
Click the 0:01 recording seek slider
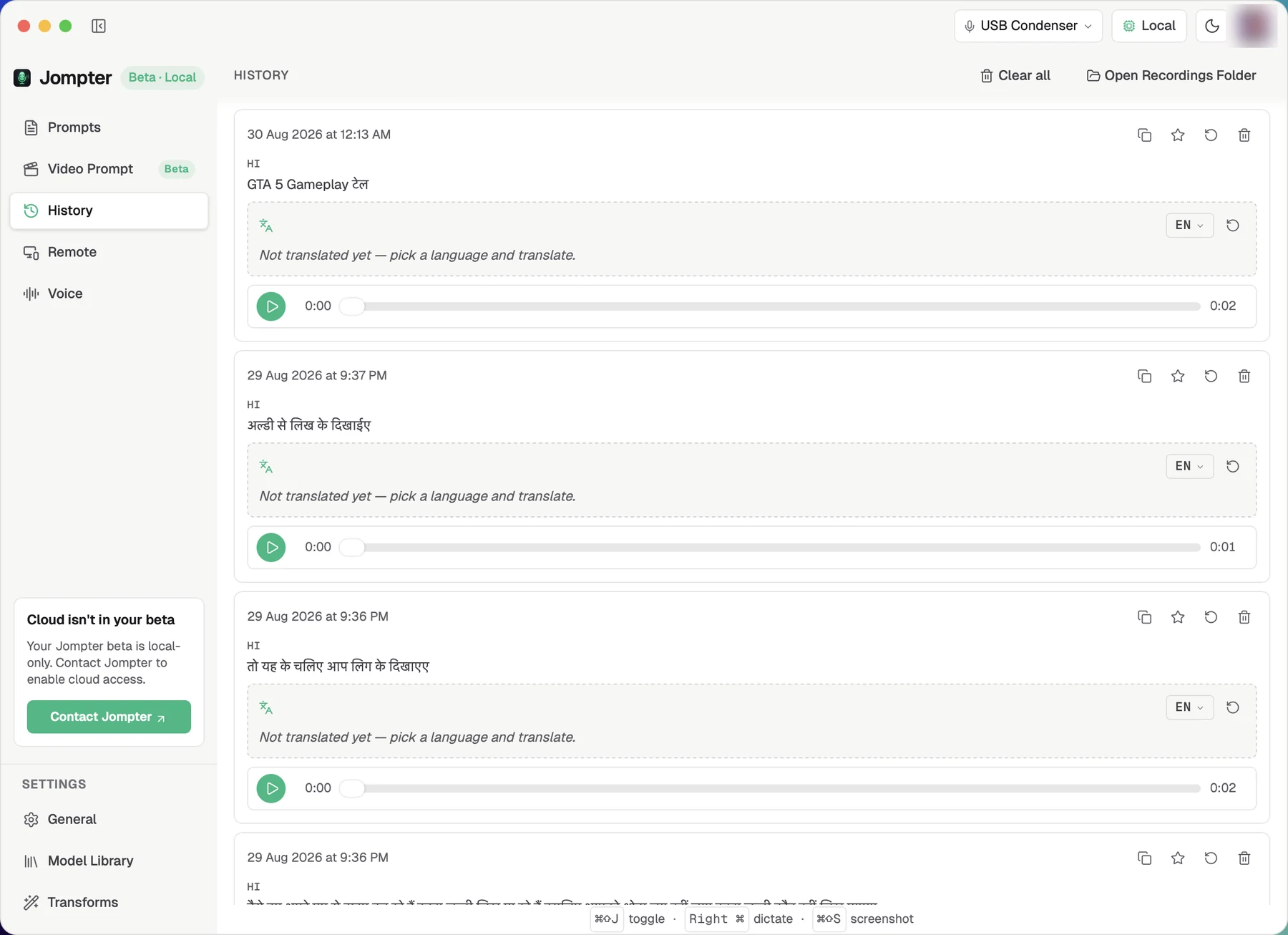coord(770,548)
